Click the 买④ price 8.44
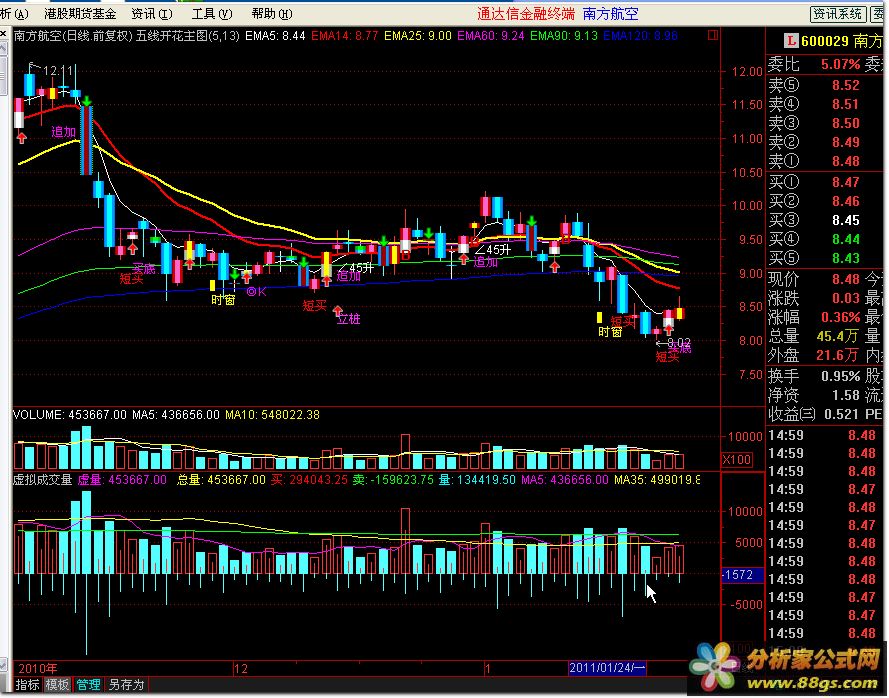The width and height of the screenshot is (889, 698). pyautogui.click(x=845, y=239)
